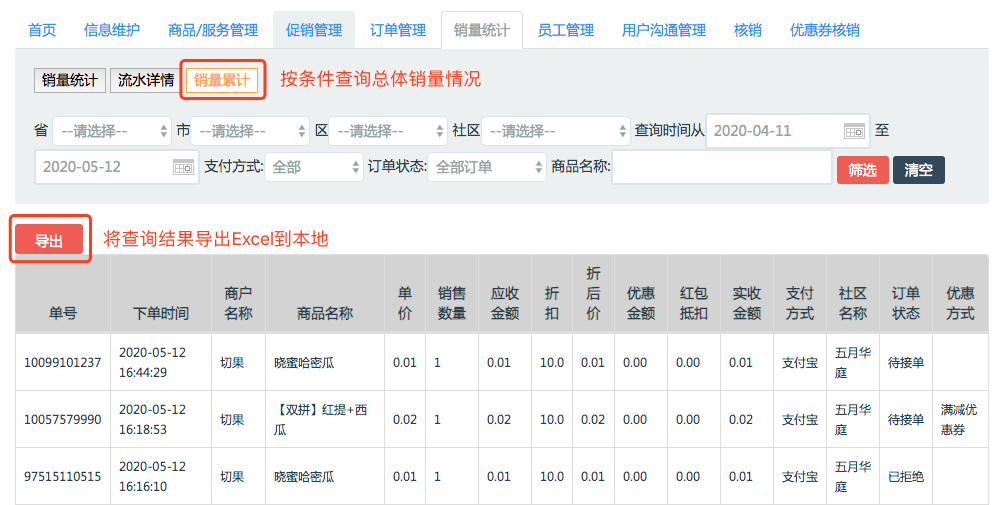Viewport: 1002px width, 505px height.
Task: Open the 支付方式 dropdown
Action: [x=314, y=167]
